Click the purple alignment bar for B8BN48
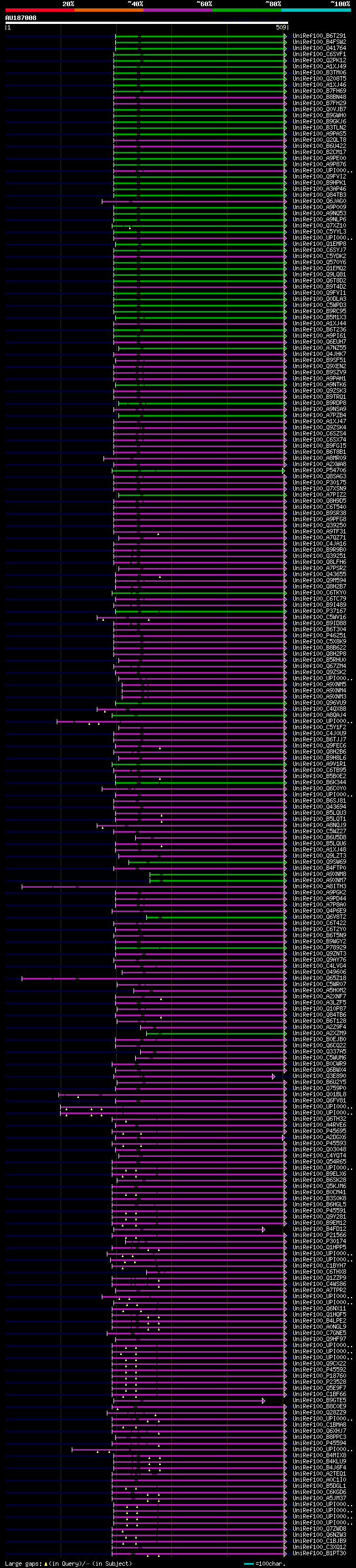 click(x=200, y=97)
